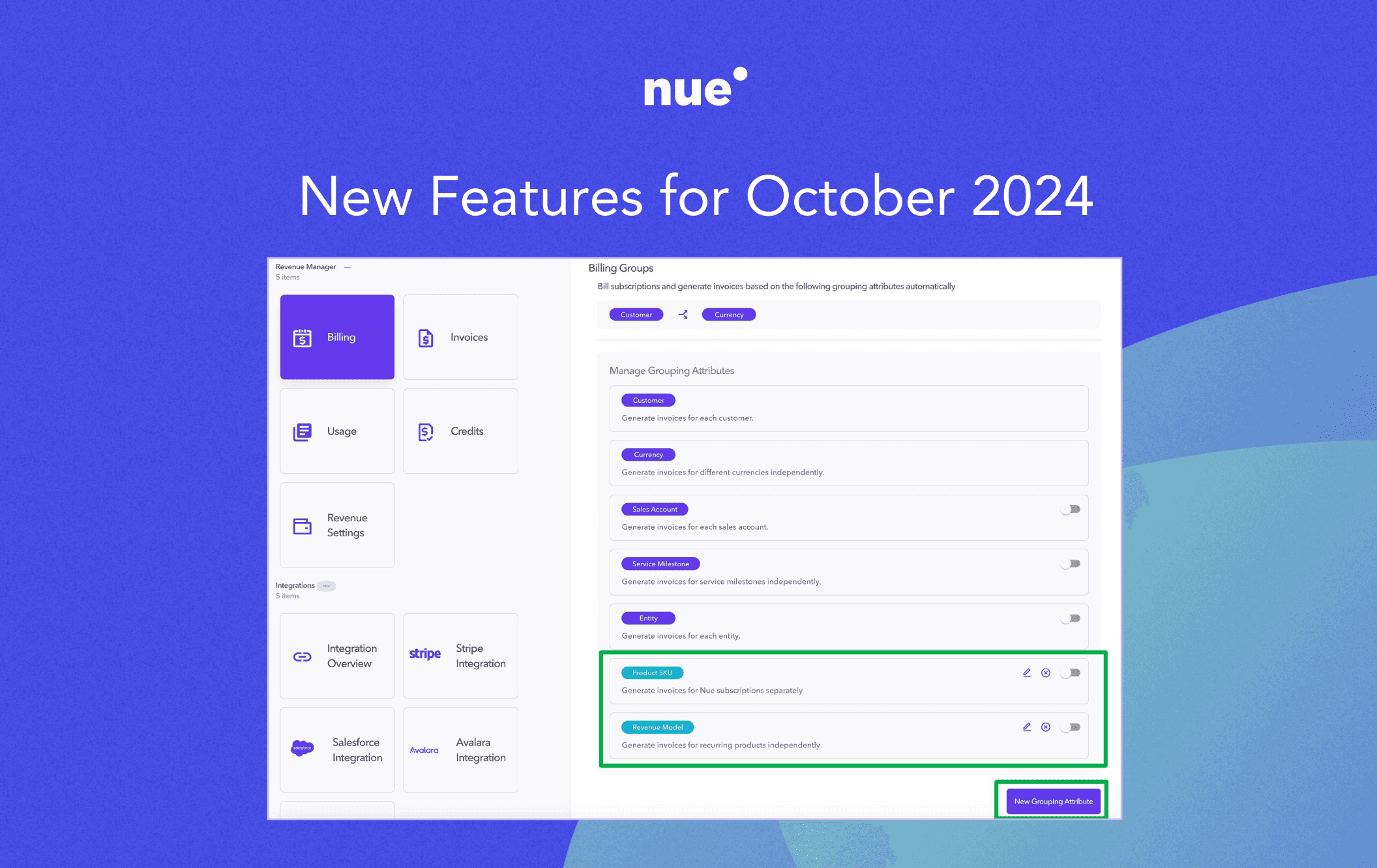Edit the Product SKU grouping attribute
This screenshot has height=868, width=1377.
(1027, 672)
